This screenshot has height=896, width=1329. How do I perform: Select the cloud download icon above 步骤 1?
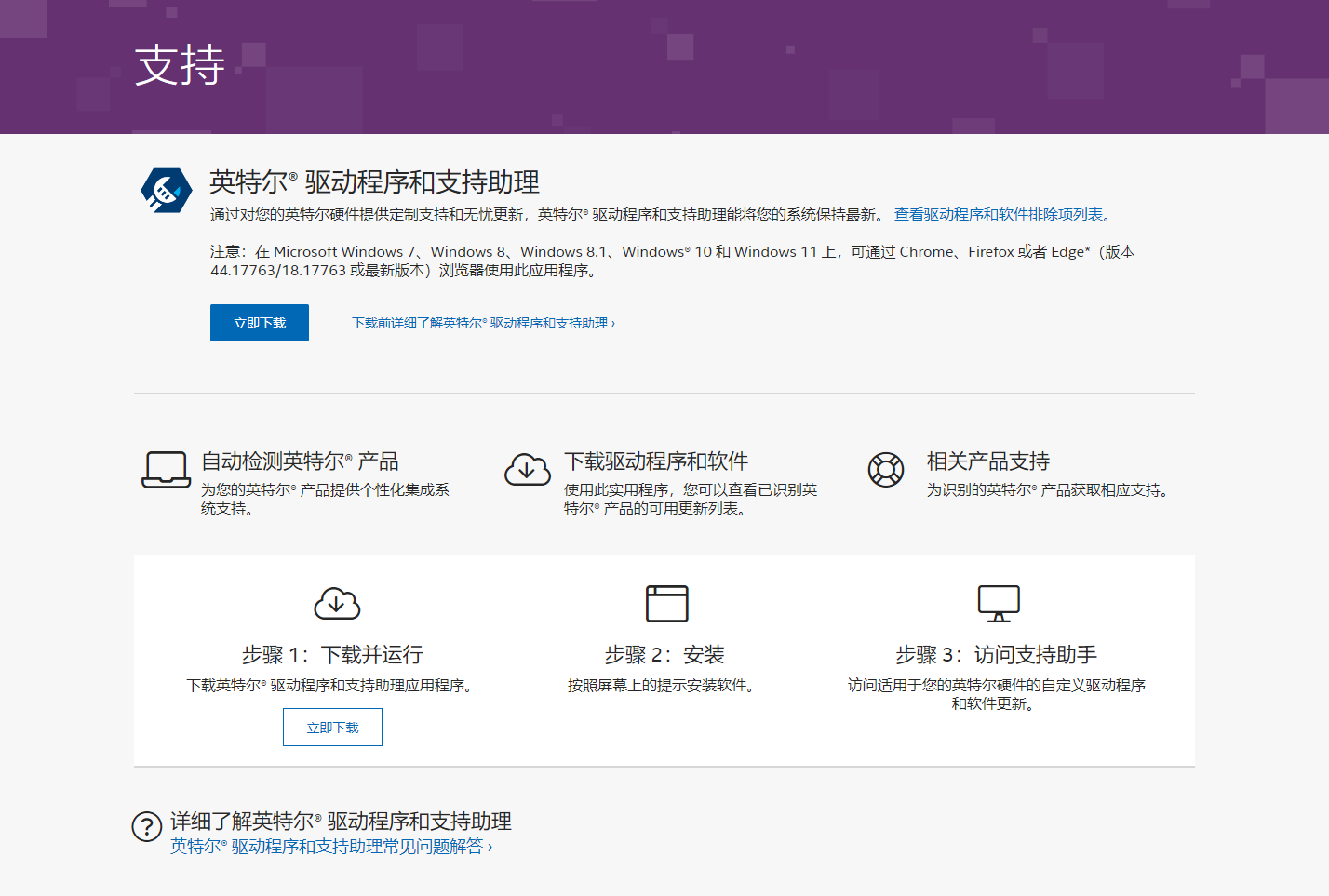pos(339,603)
